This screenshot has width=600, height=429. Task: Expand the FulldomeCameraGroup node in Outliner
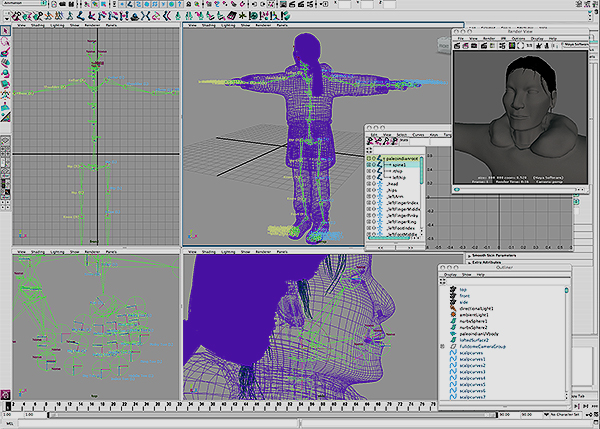coord(443,346)
